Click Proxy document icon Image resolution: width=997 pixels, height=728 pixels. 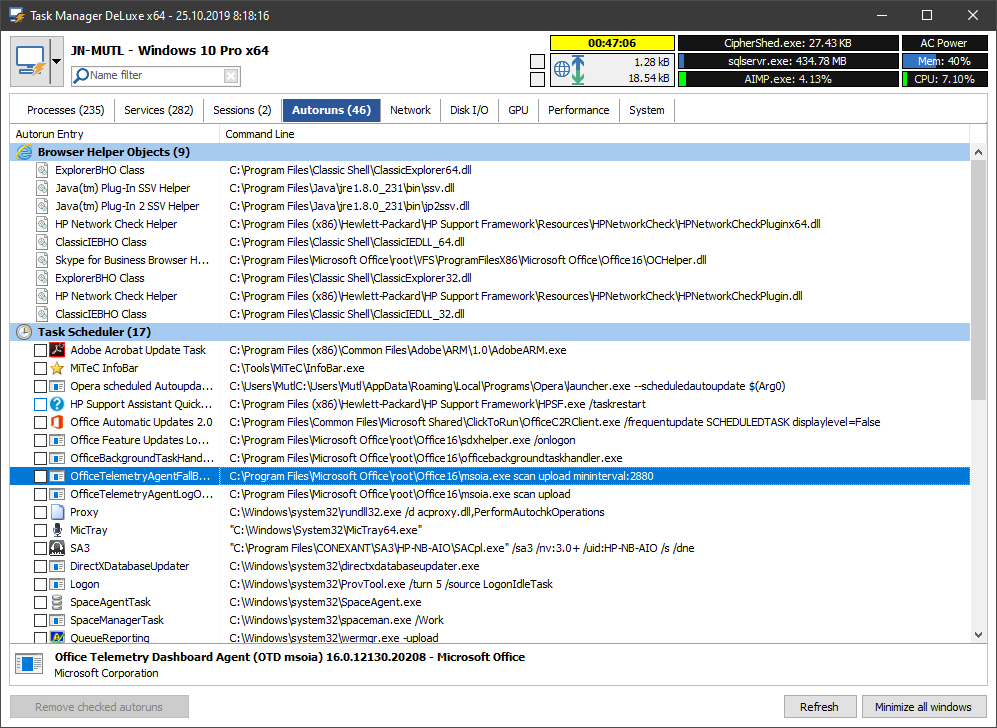57,512
